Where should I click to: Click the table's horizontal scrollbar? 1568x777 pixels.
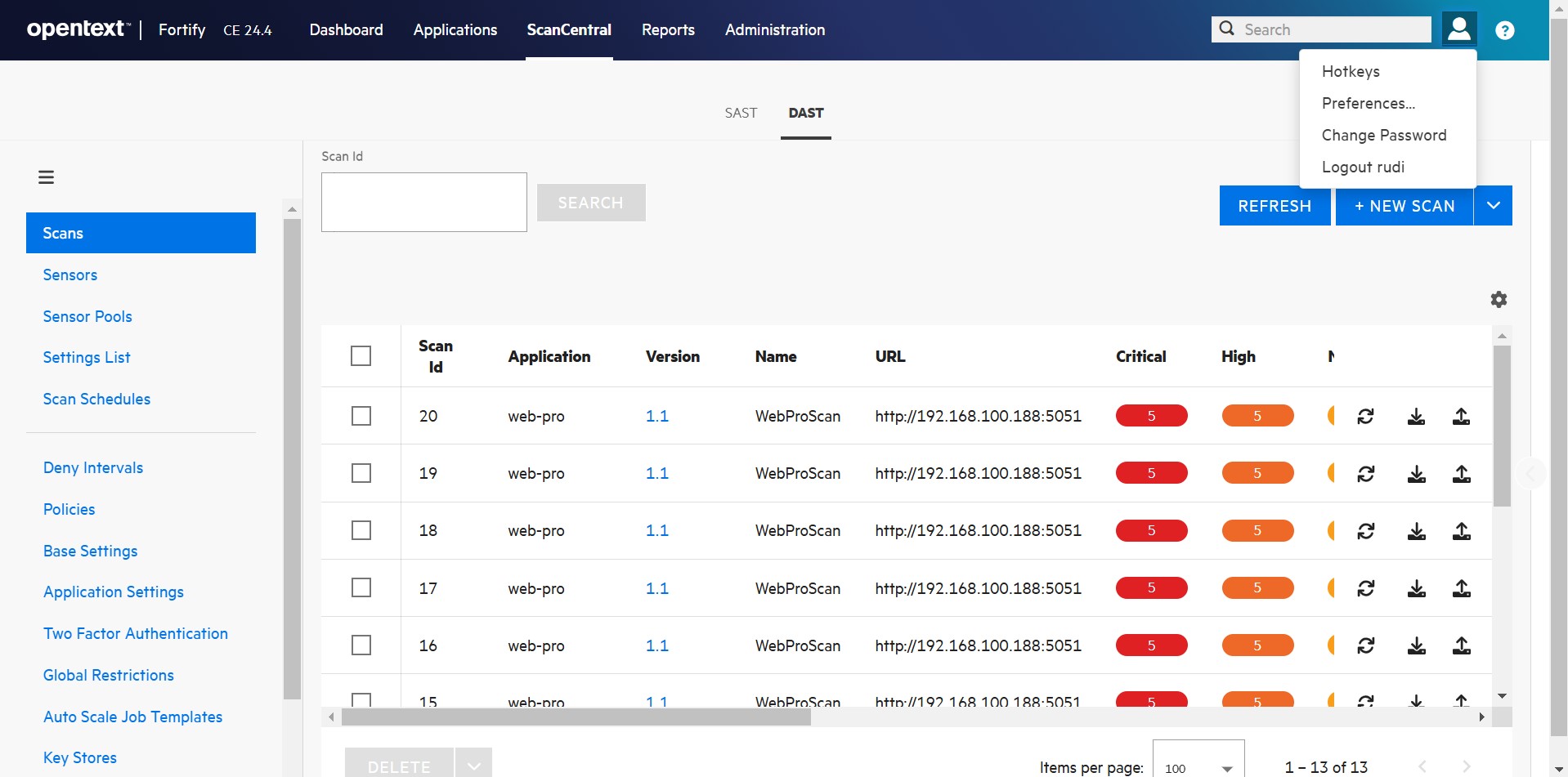point(576,717)
